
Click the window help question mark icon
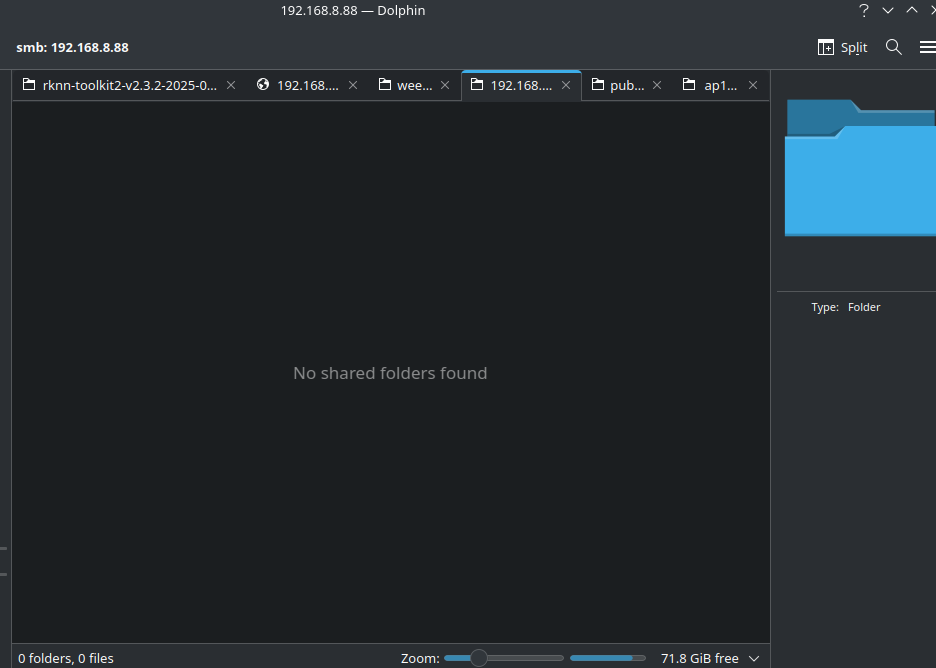(863, 10)
